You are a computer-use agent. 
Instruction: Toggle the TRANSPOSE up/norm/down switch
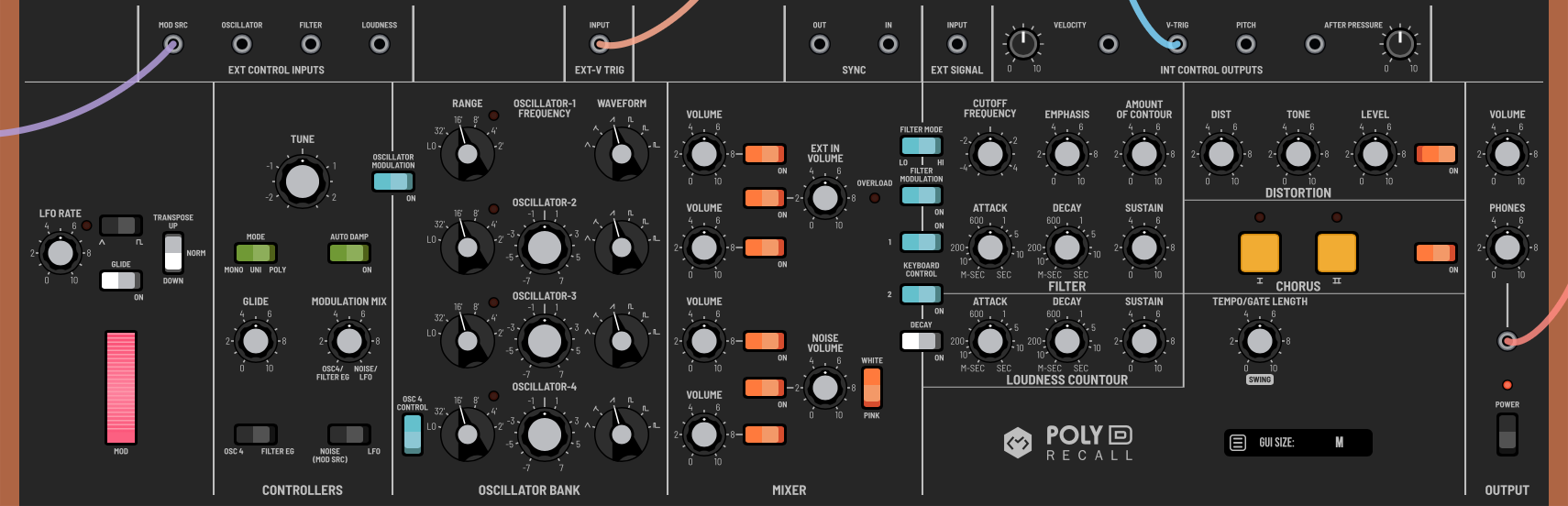173,253
